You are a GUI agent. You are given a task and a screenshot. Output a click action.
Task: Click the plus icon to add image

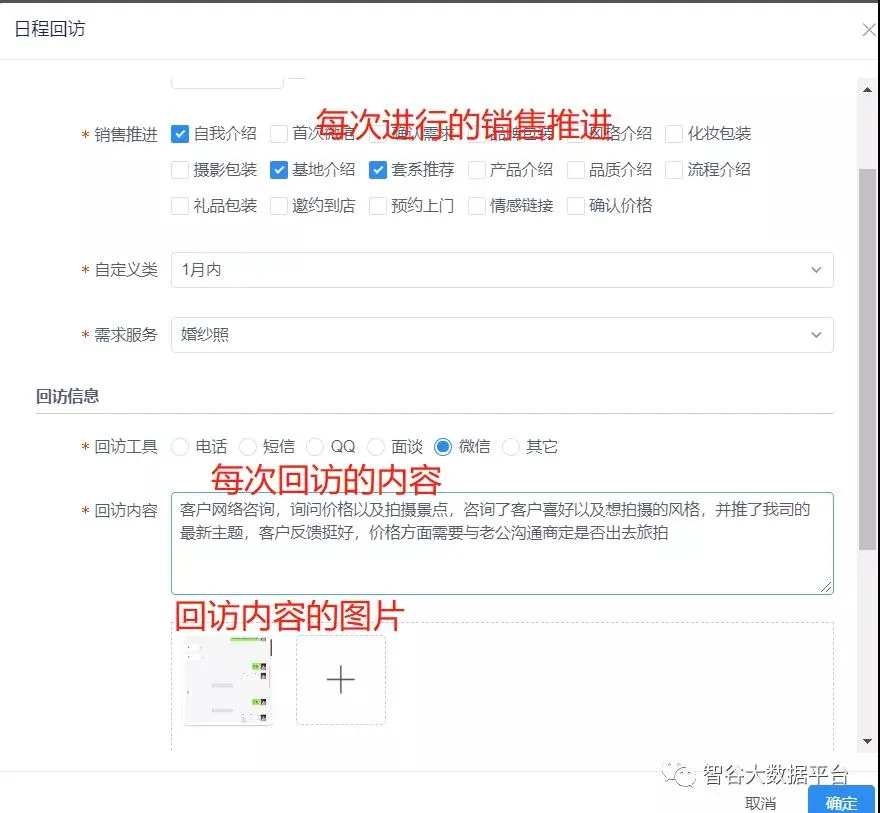coord(340,680)
